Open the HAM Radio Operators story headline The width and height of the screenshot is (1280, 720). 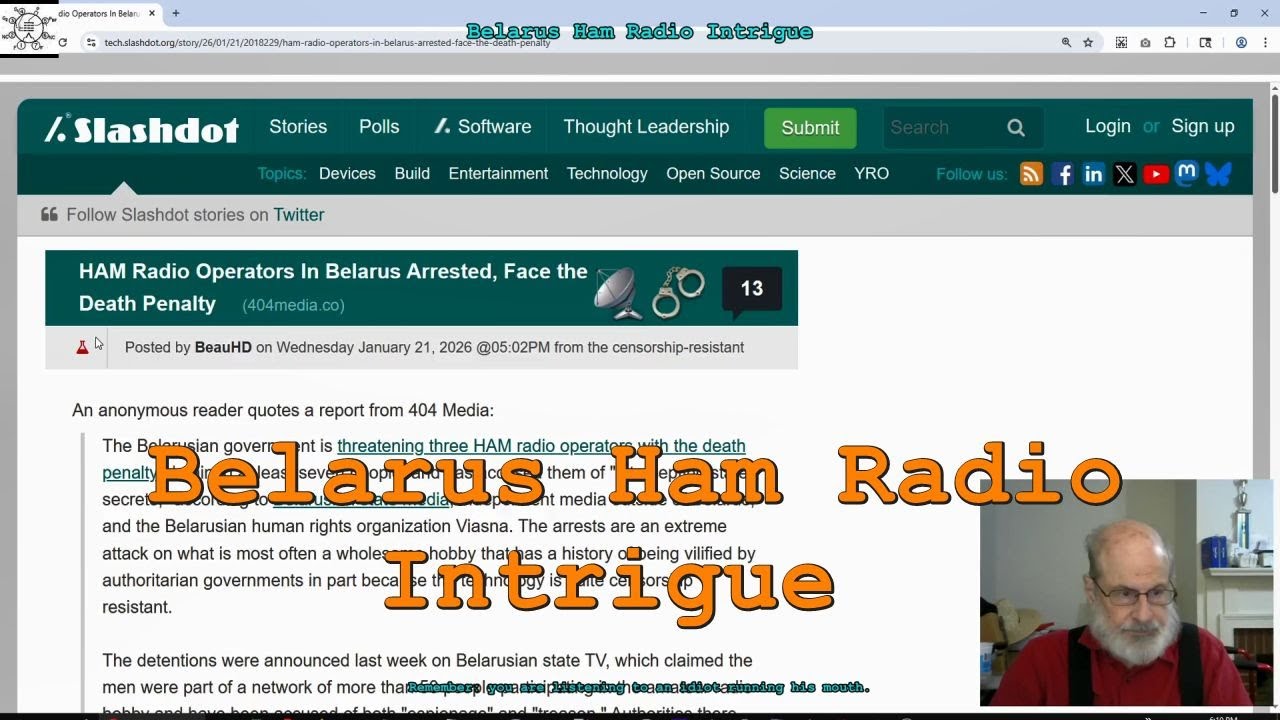pos(333,287)
